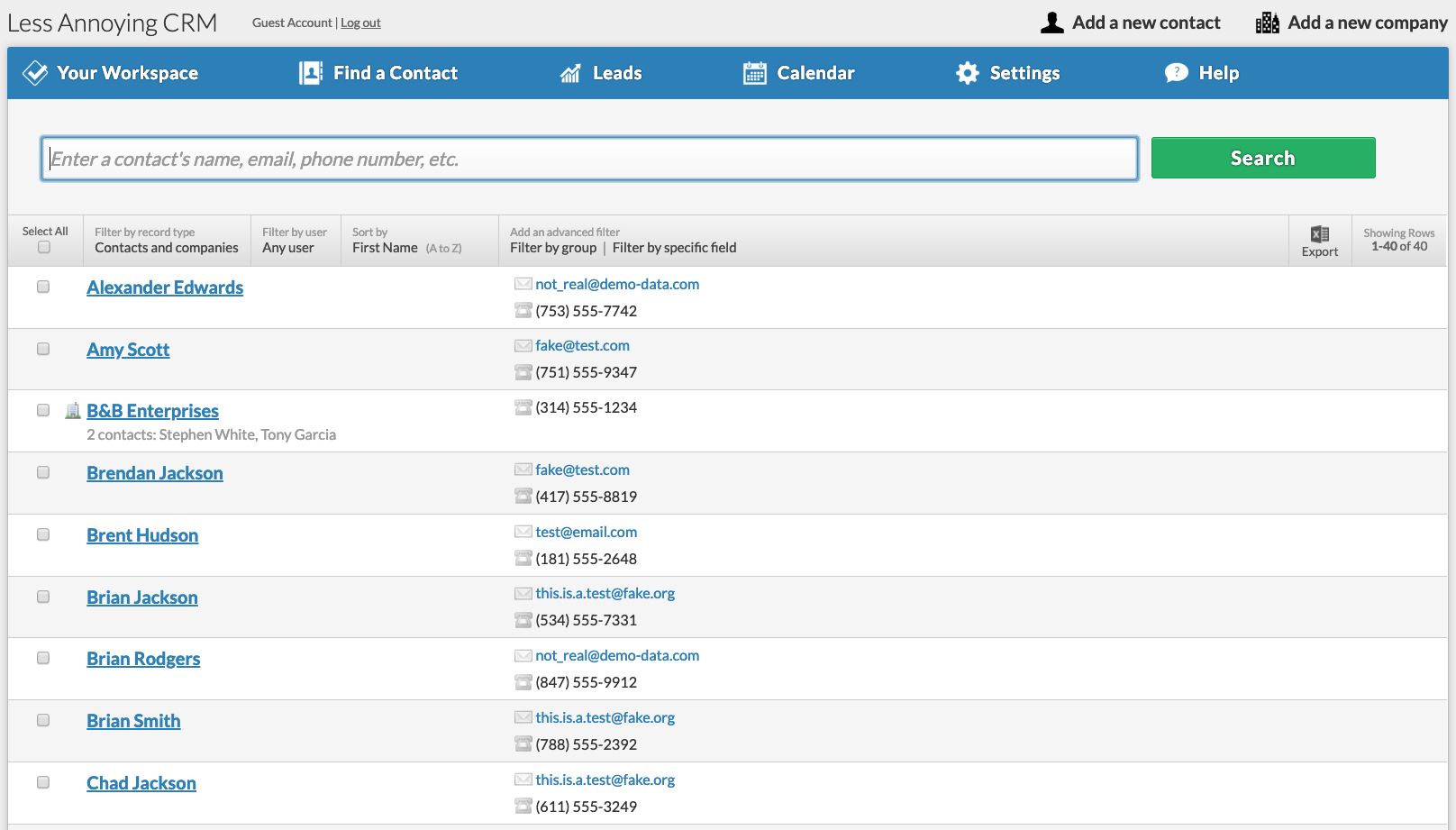Focus the contact search input field

(x=590, y=159)
